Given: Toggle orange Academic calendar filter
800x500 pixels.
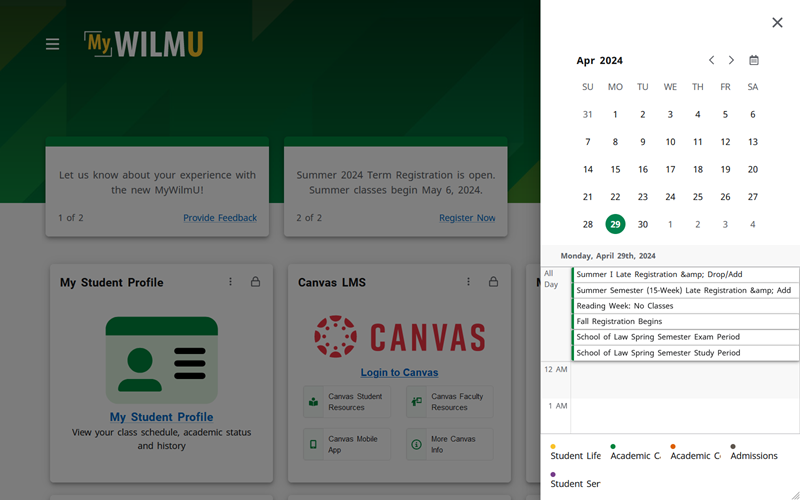Looking at the screenshot, I should tap(695, 453).
